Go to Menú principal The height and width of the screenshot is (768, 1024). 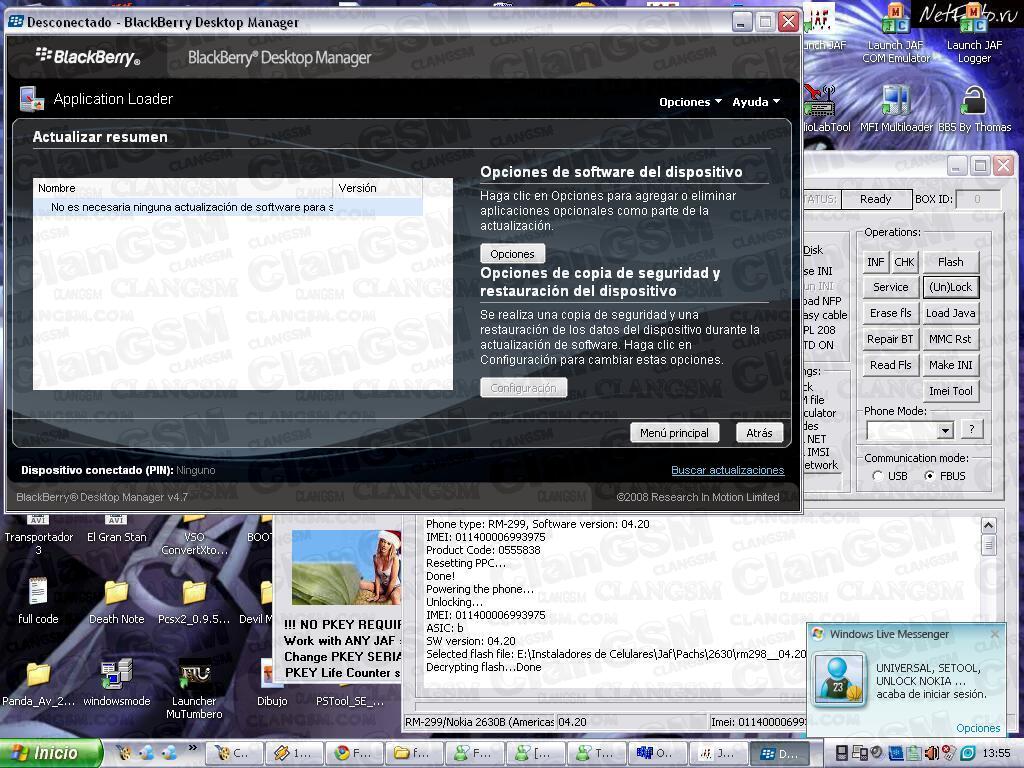click(x=674, y=433)
